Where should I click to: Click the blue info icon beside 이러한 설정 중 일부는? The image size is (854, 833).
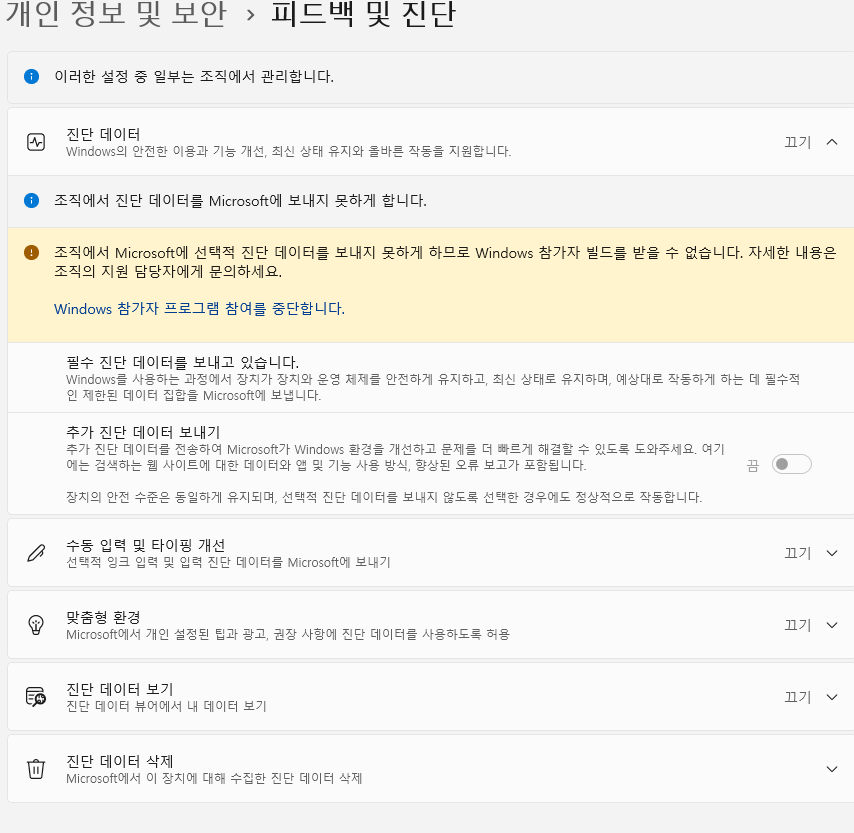click(32, 76)
